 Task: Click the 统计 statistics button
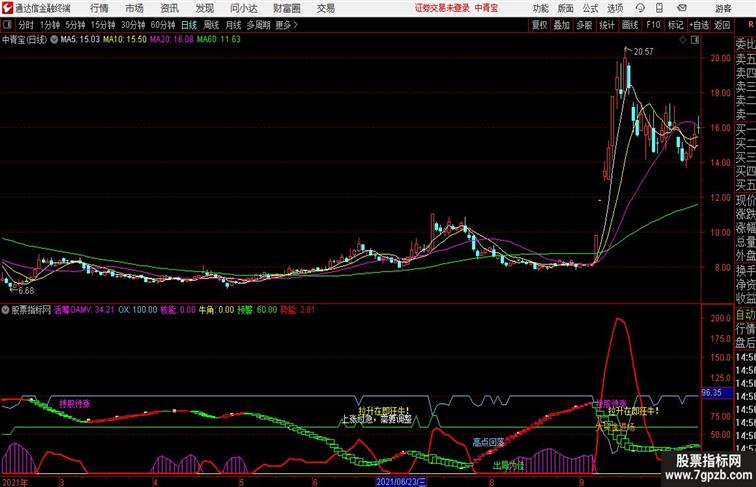click(607, 25)
